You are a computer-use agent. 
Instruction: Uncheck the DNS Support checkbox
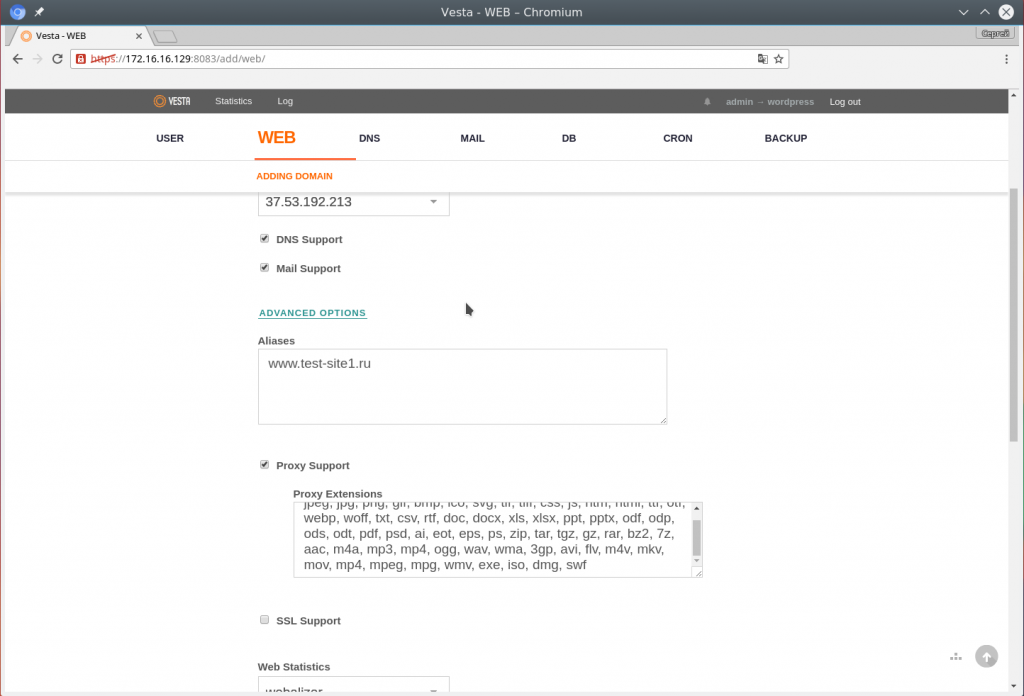tap(265, 239)
